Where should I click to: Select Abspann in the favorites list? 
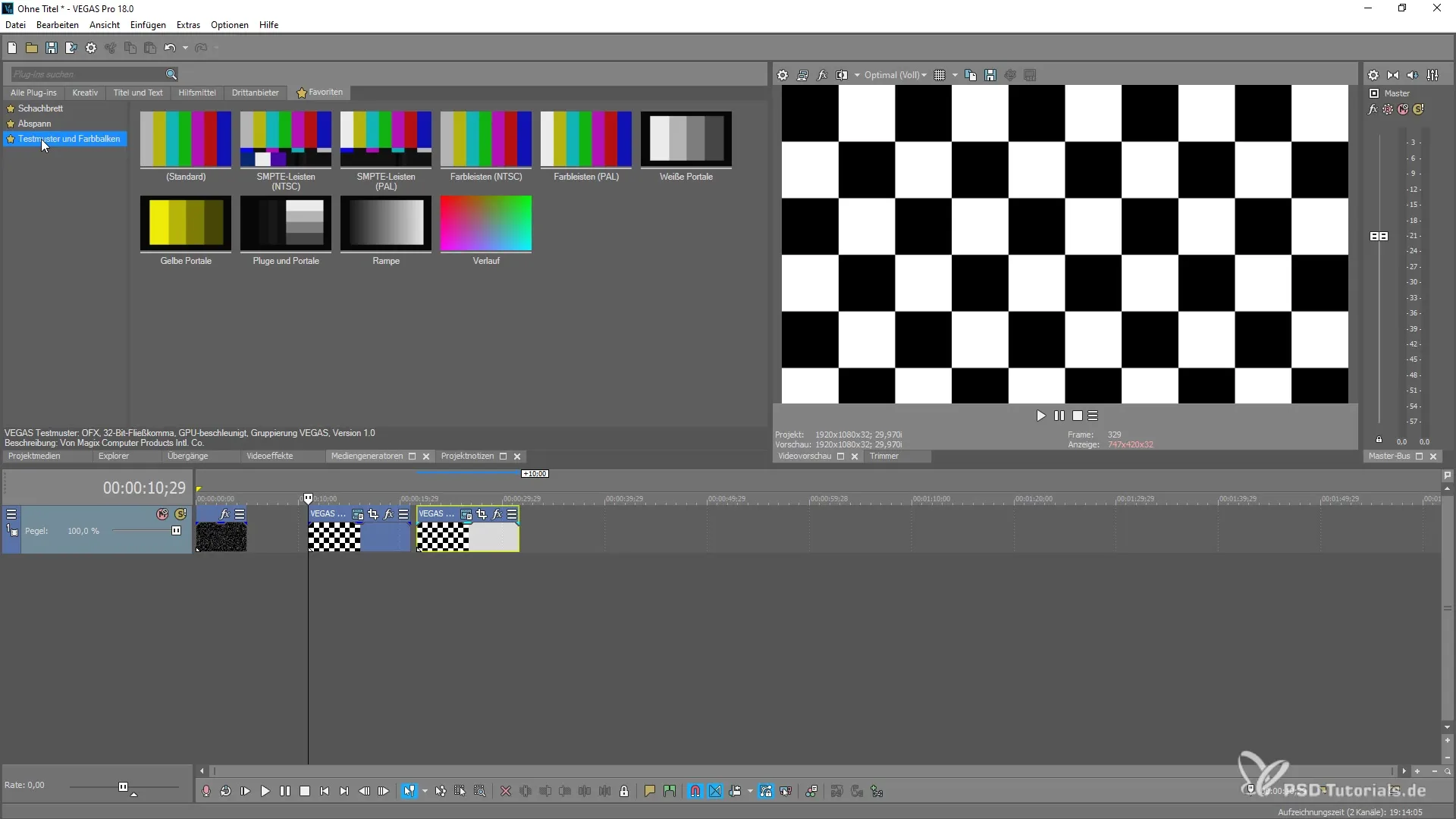34,124
